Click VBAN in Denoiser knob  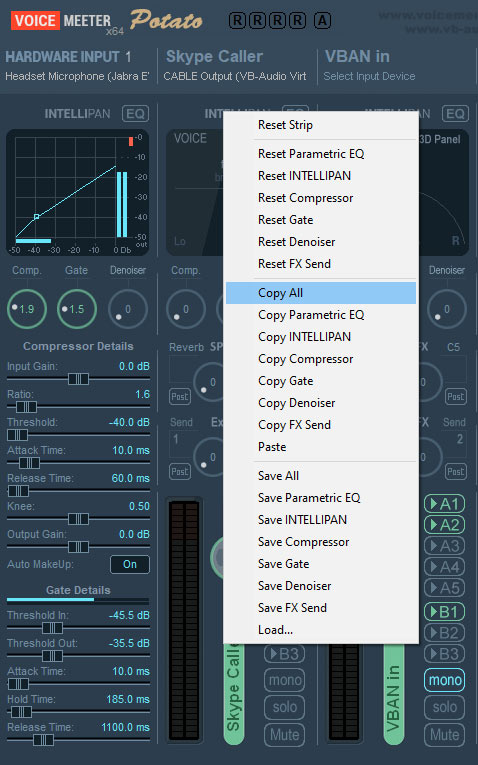click(x=447, y=309)
